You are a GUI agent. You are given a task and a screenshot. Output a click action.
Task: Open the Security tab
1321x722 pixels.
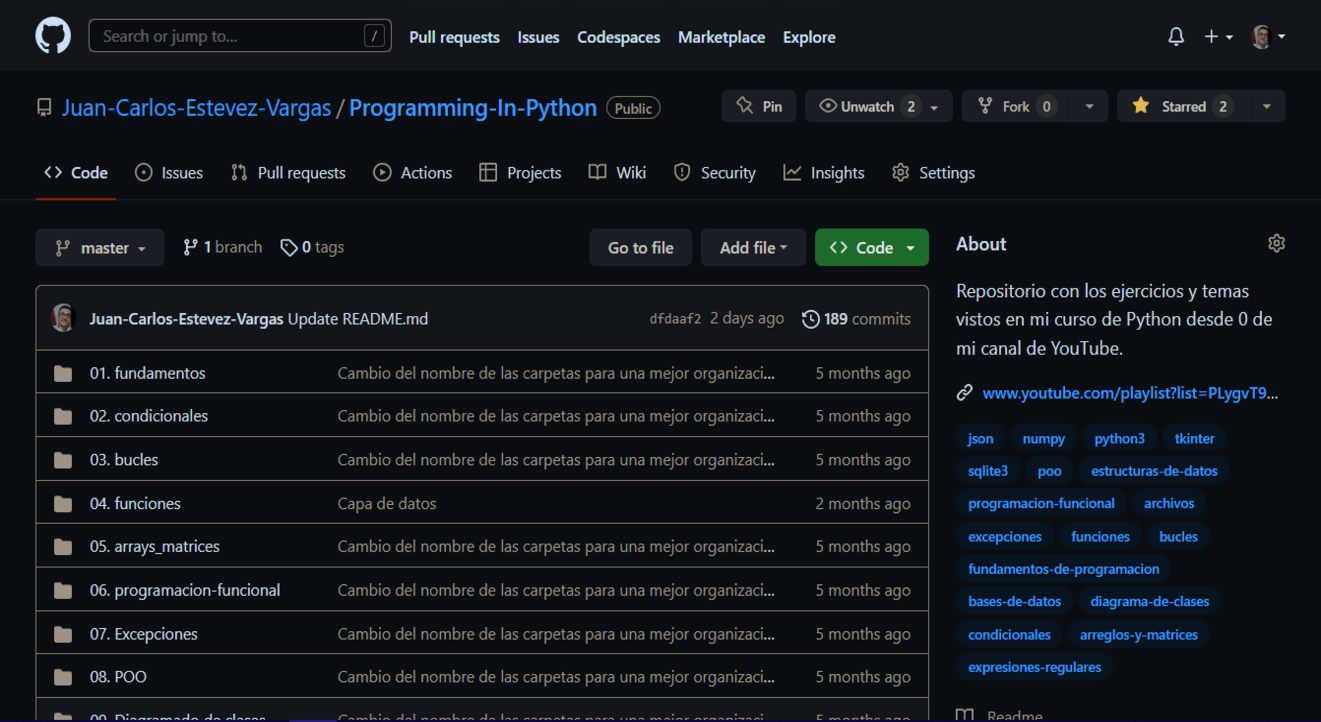click(x=715, y=172)
